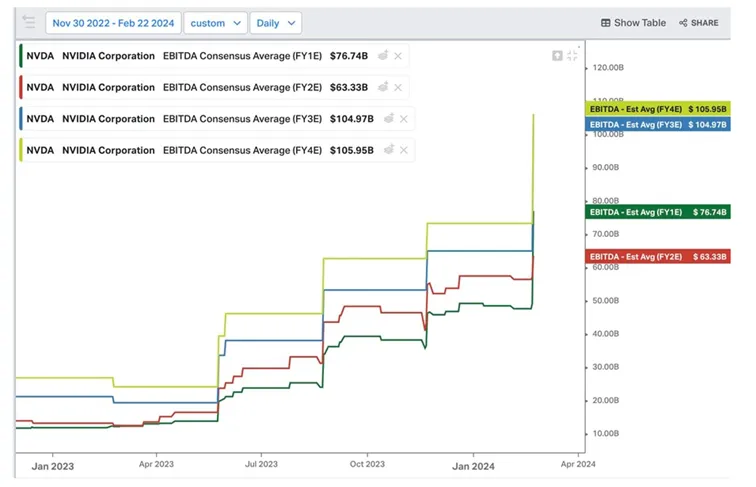The width and height of the screenshot is (756, 487).
Task: Collapse the chart fullscreen view icon
Action: click(x=572, y=55)
